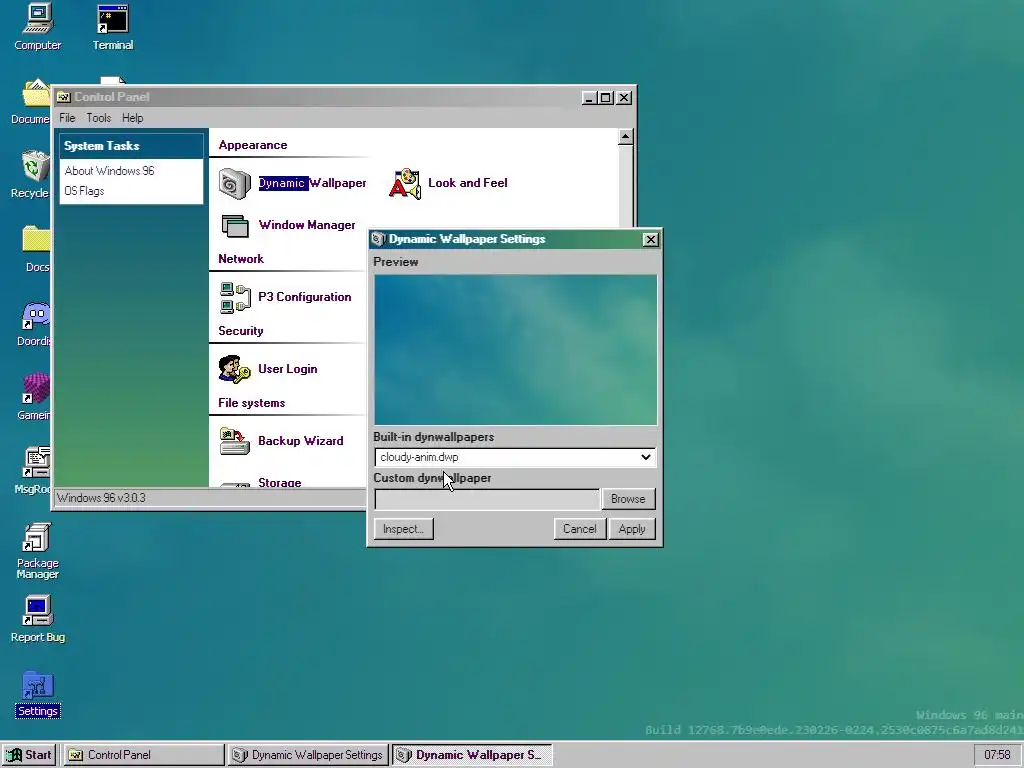Select the Settings desktop icon
Viewport: 1024px width, 768px height.
[37, 694]
